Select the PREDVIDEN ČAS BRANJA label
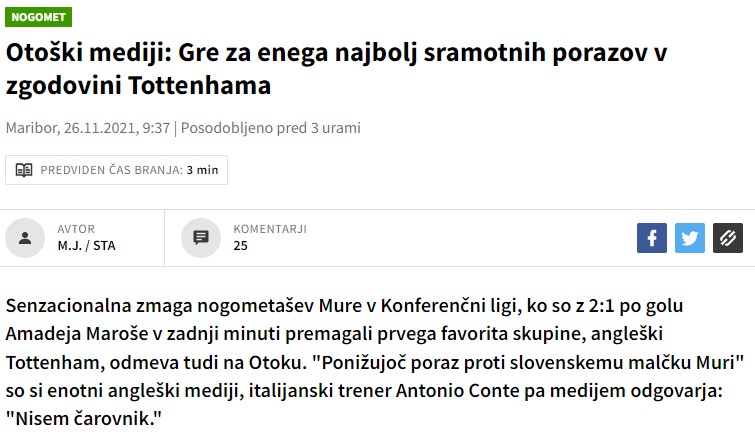755x442 pixels. coord(112,170)
